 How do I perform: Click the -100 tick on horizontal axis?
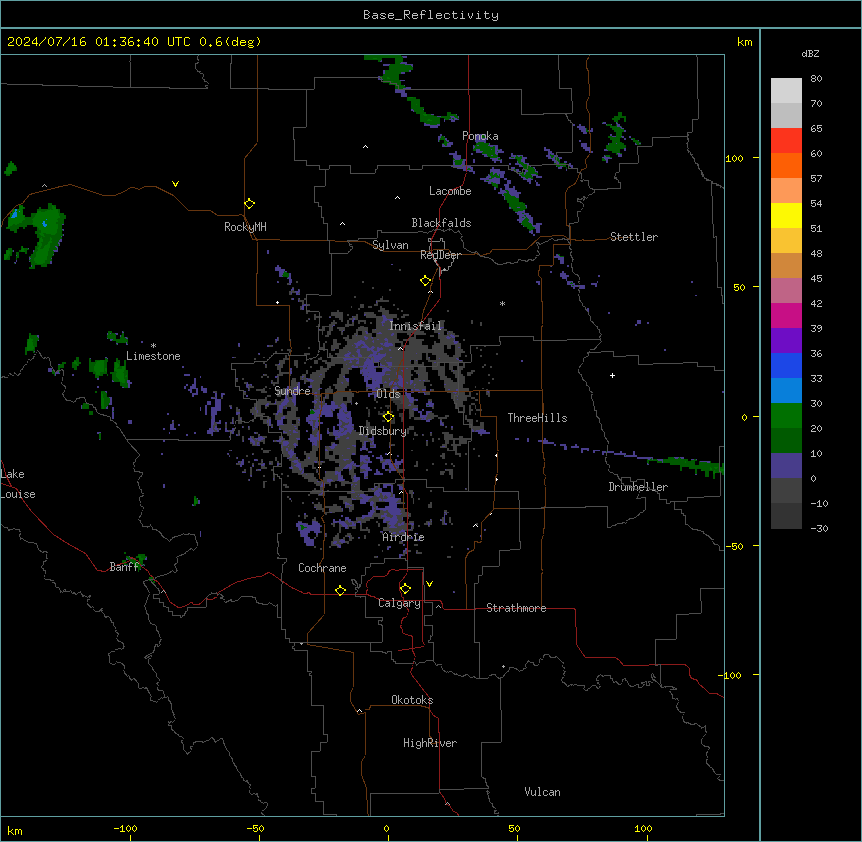click(125, 828)
